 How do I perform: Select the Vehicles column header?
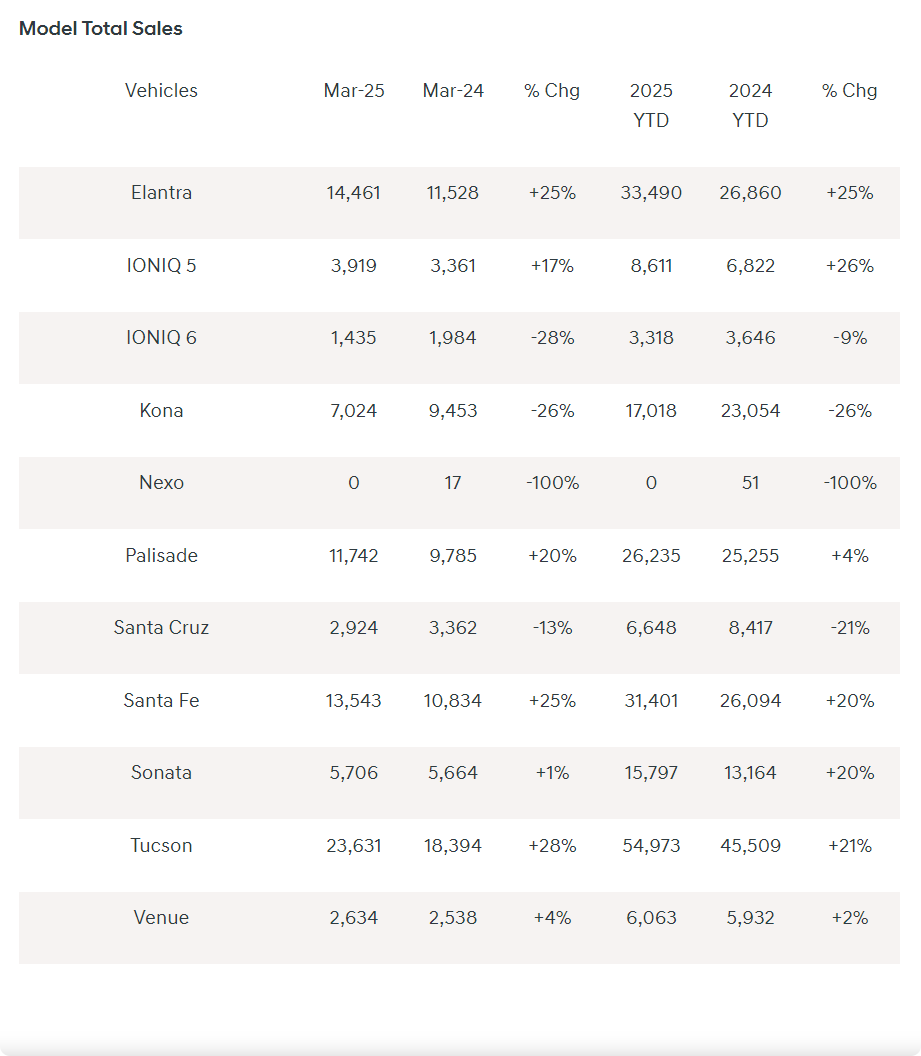161,90
